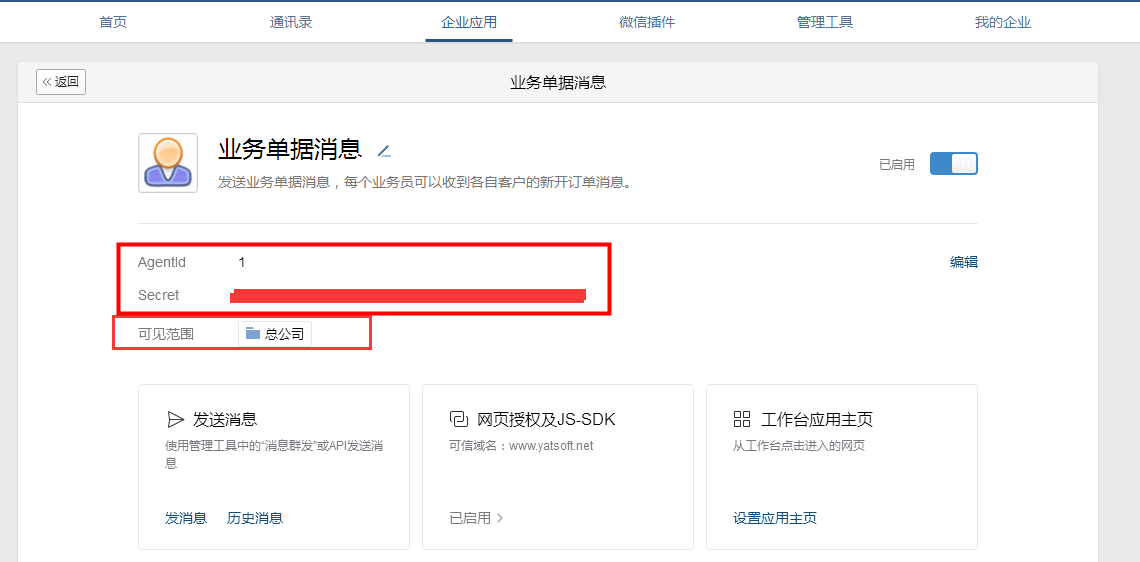Image resolution: width=1140 pixels, height=562 pixels.
Task: Switch to the 通讯录 tab
Action: tap(291, 22)
